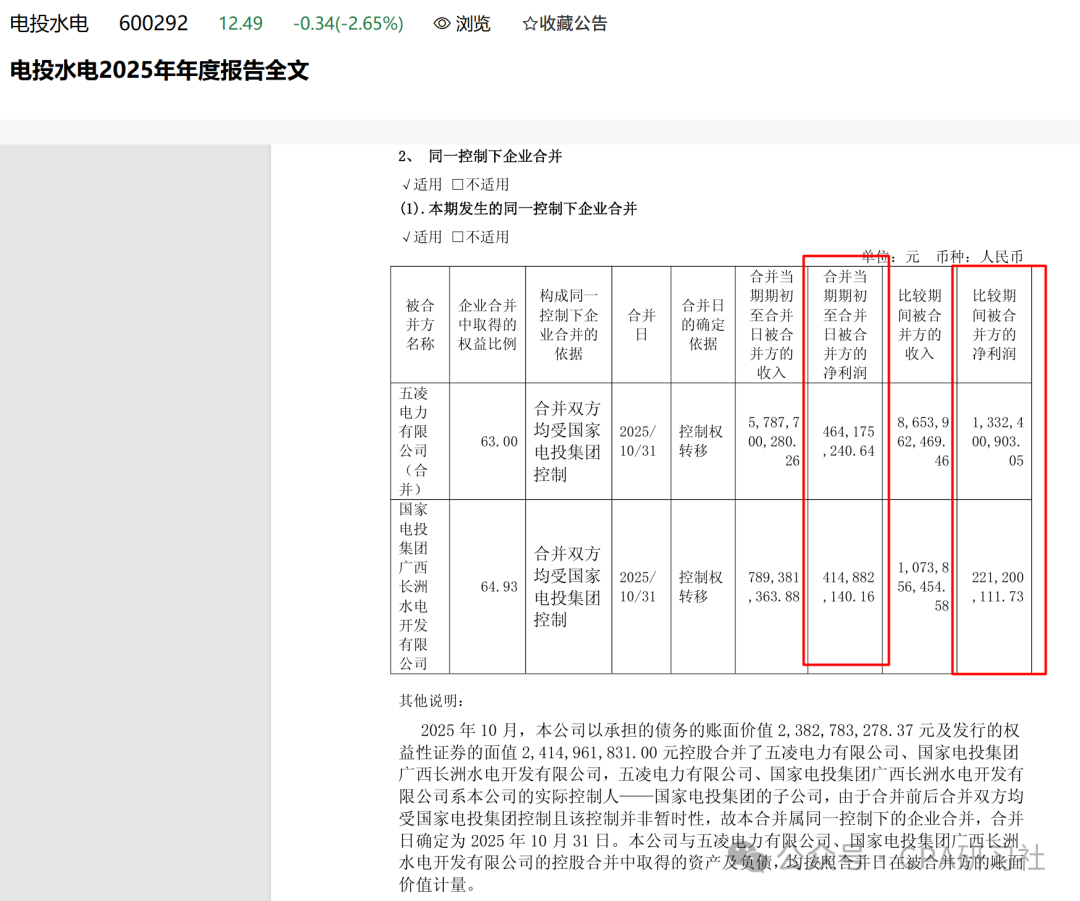
Task: Click the equity ratio value 63.00
Action: [x=499, y=442]
